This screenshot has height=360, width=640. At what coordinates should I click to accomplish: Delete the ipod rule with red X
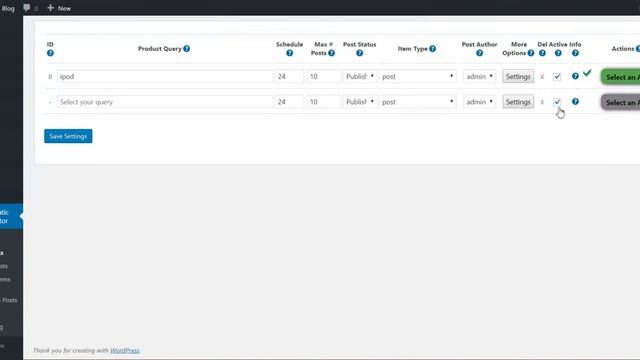(x=542, y=77)
